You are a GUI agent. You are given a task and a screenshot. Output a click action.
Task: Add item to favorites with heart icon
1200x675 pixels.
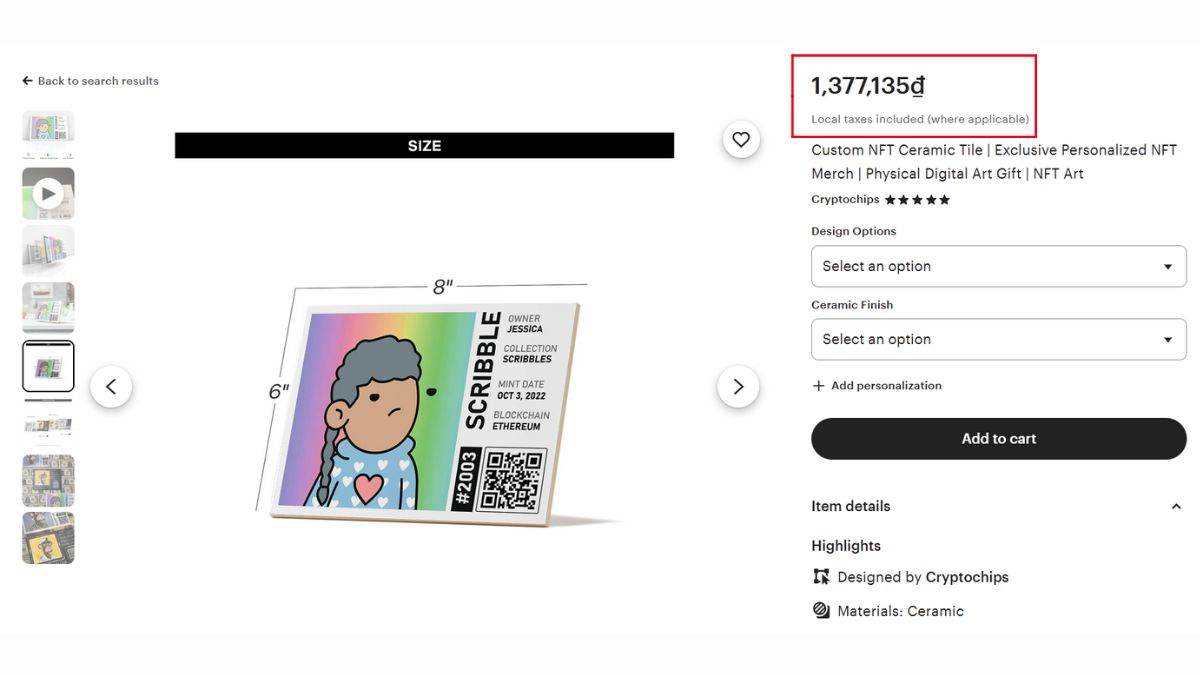click(x=740, y=140)
